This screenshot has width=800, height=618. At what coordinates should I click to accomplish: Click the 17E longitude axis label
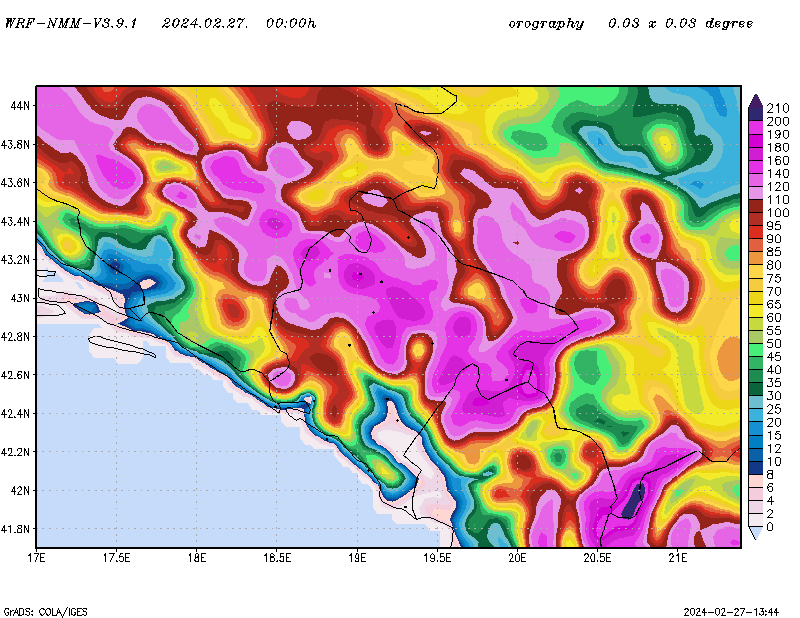pos(36,557)
